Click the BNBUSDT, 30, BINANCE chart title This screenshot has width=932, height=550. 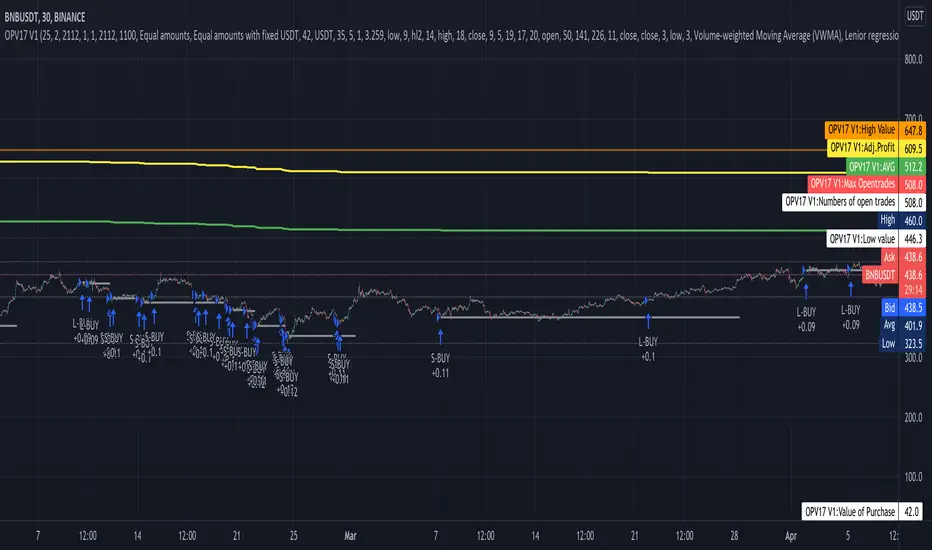(45, 17)
